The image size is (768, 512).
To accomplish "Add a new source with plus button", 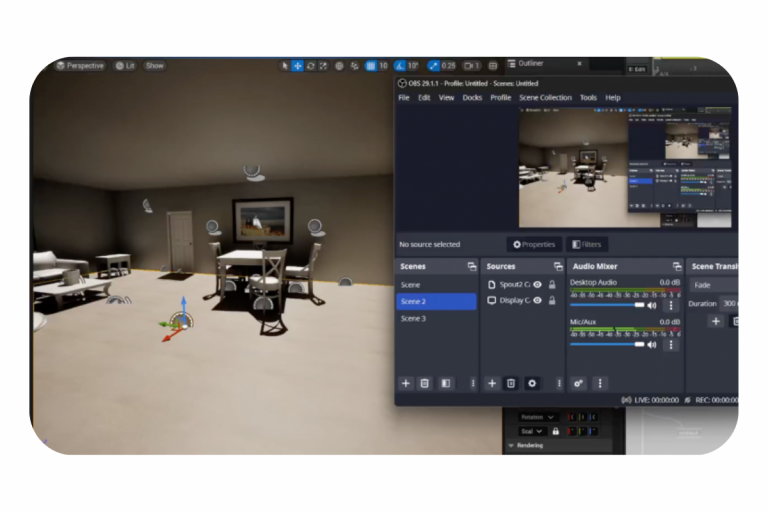I will (492, 383).
